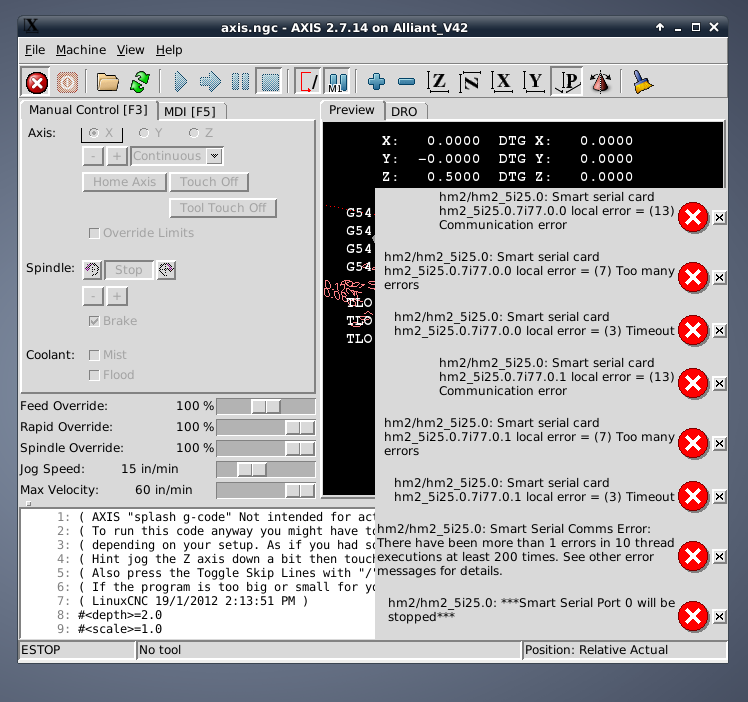Select the Y axis radio button

(x=151, y=133)
